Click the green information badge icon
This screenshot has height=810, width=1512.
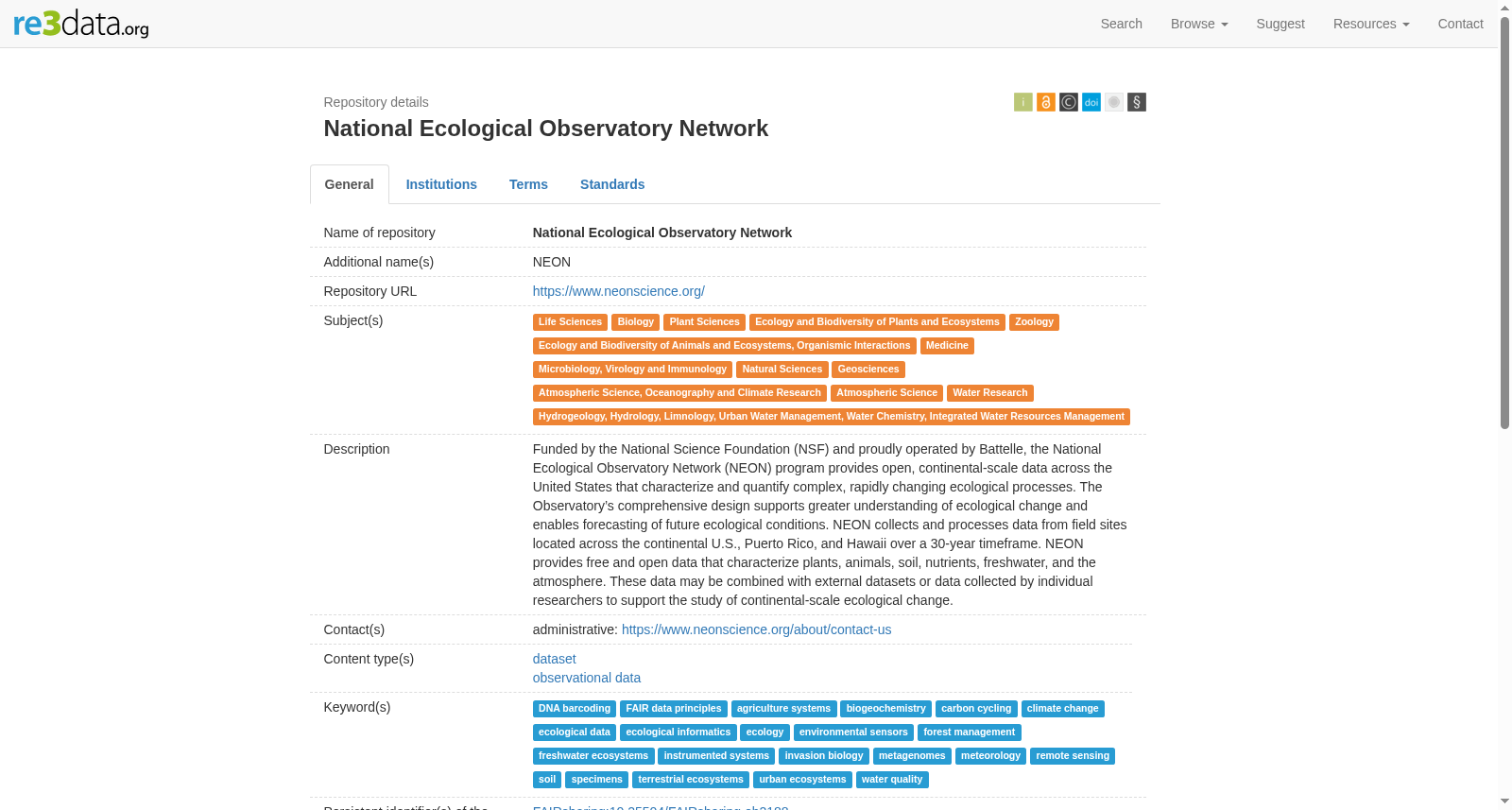point(1022,102)
